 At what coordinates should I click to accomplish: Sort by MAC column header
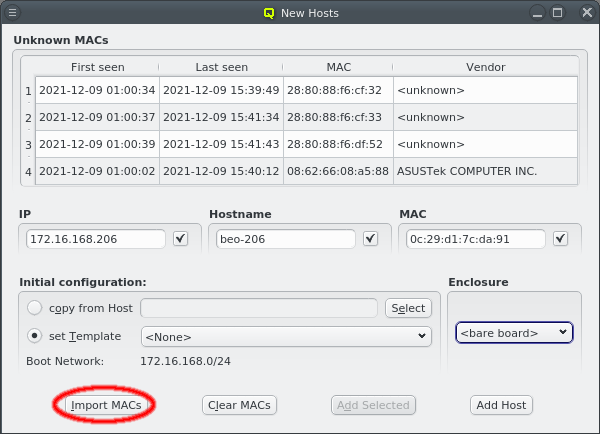click(x=338, y=67)
